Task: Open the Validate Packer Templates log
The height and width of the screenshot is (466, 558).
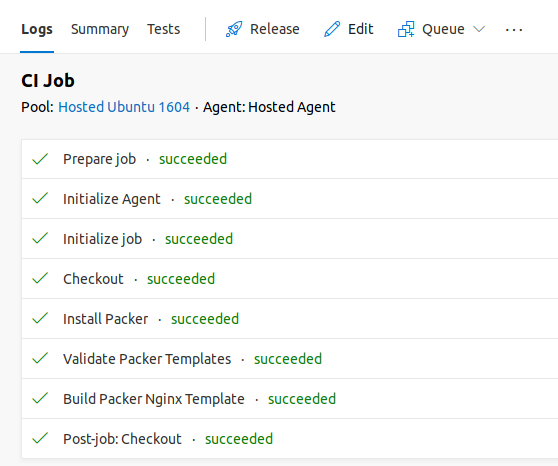Action: pos(290,358)
